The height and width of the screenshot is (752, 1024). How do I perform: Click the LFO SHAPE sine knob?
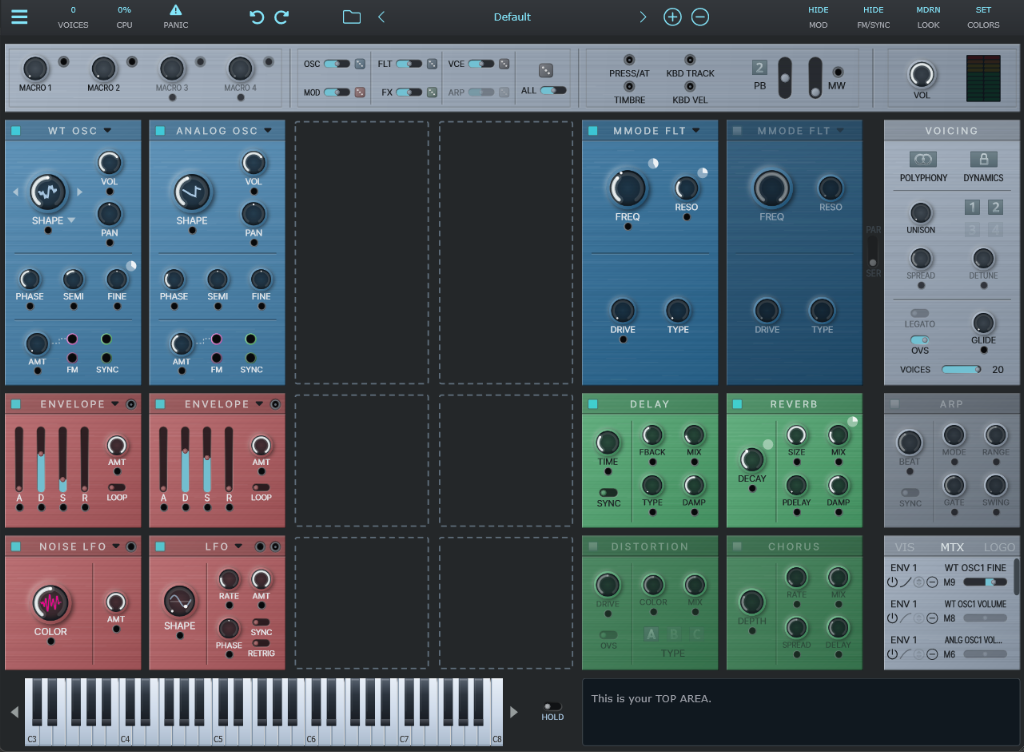tap(180, 601)
